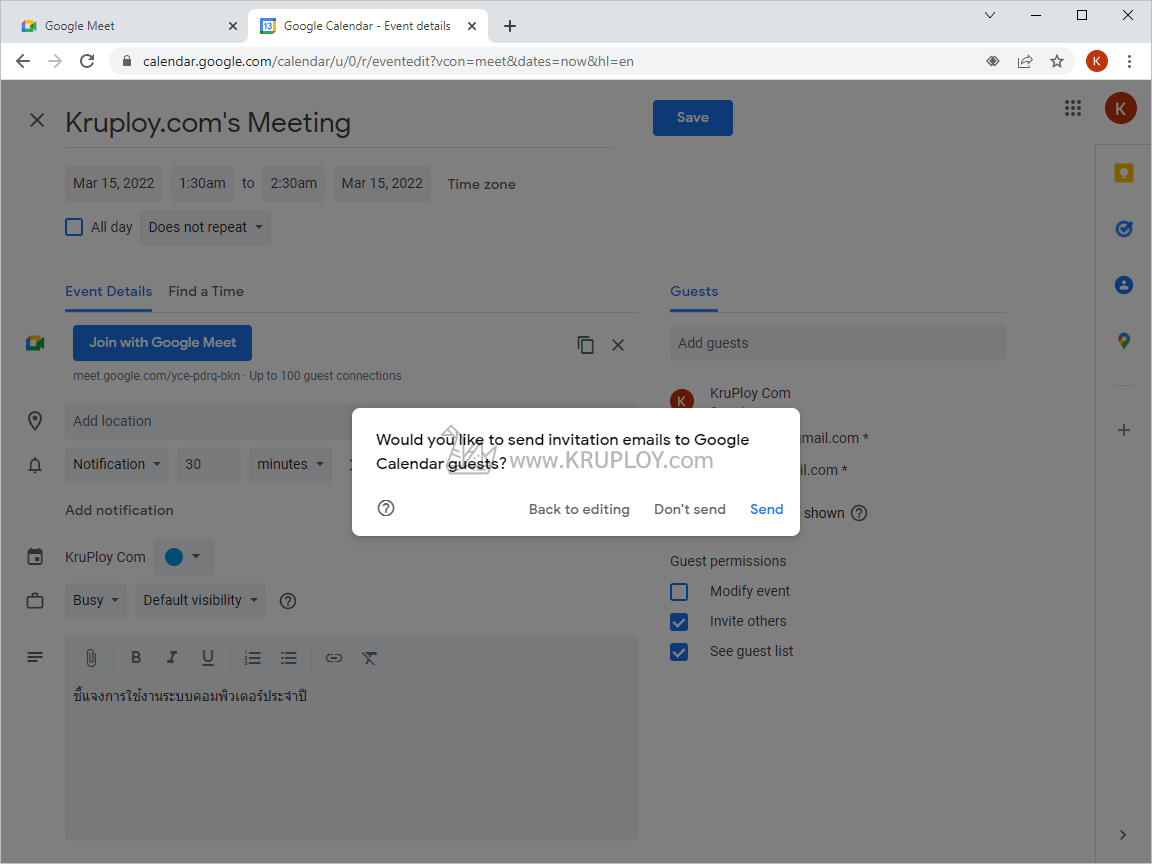
Task: Click the calendar icon beside KruPloy Com
Action: (35, 557)
